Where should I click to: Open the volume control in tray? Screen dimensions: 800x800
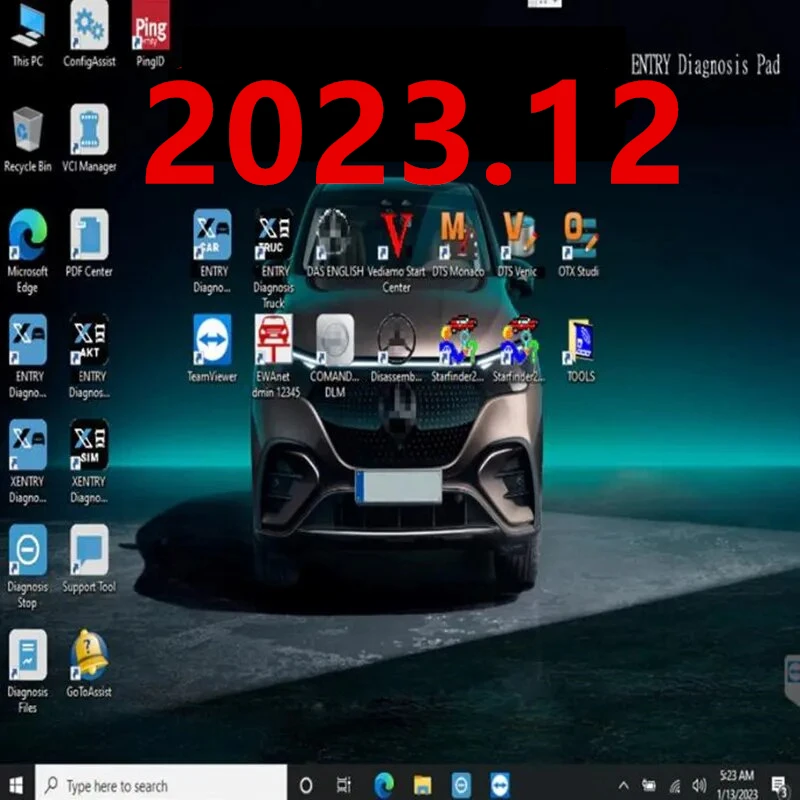(699, 785)
